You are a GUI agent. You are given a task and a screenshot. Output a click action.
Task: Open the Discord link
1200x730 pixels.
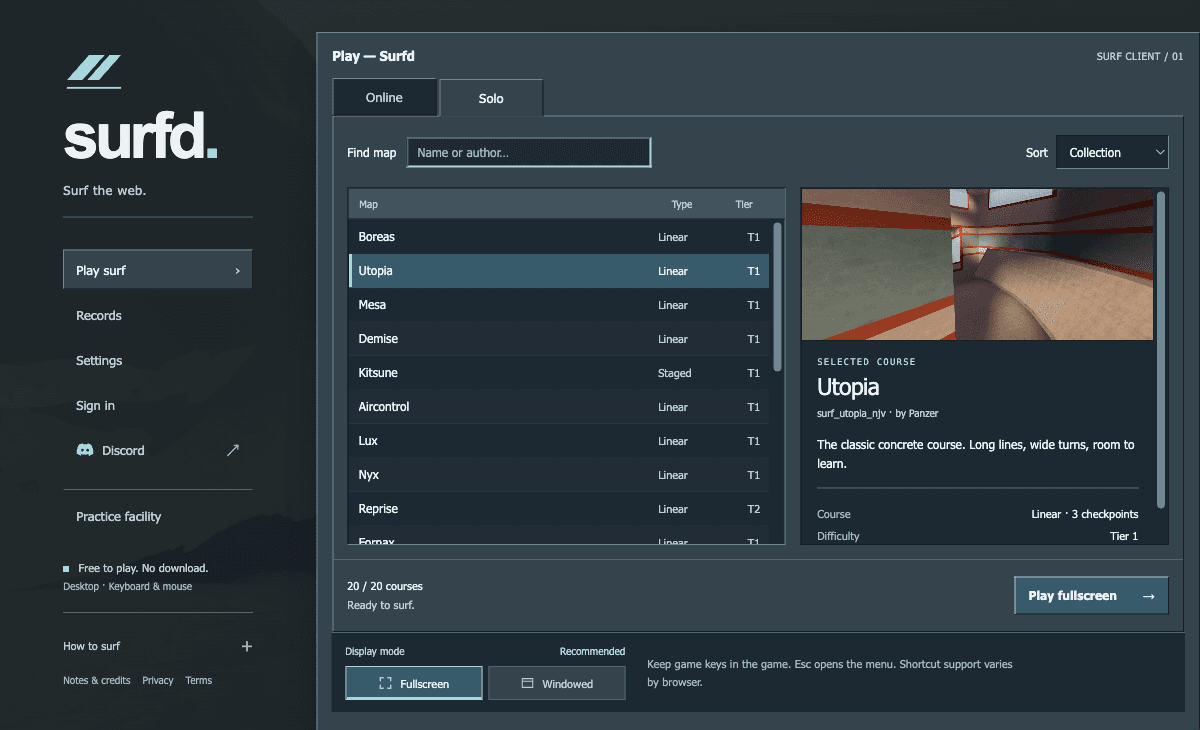(158, 450)
